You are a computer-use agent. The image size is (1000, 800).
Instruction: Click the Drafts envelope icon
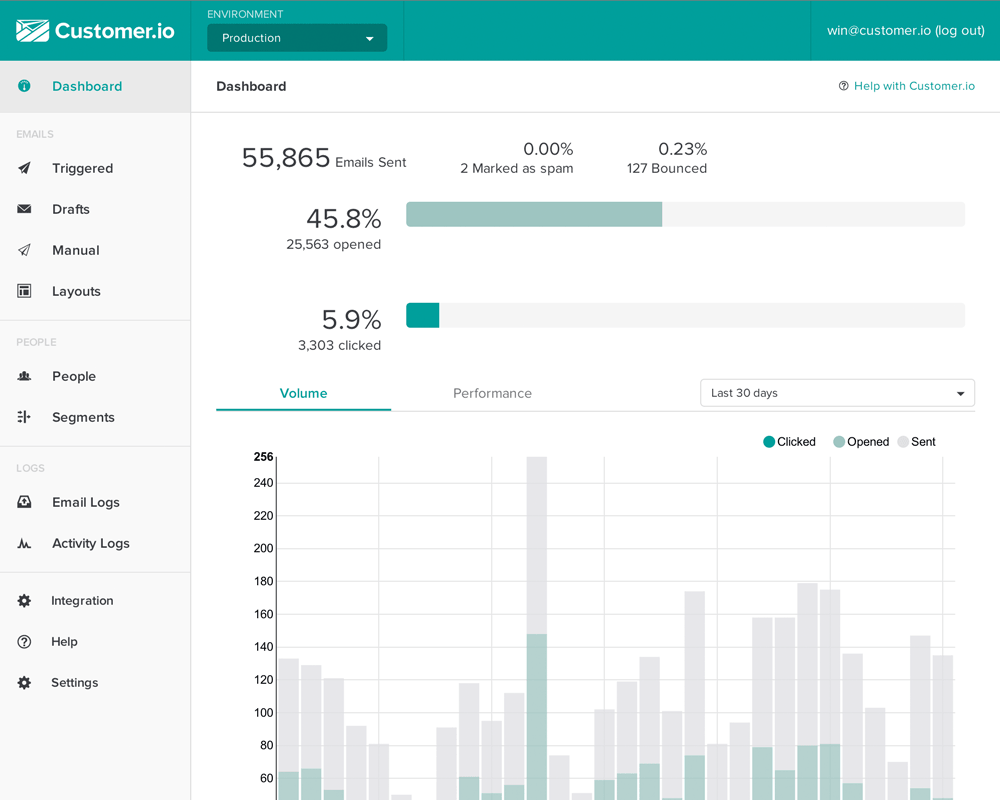pos(24,209)
